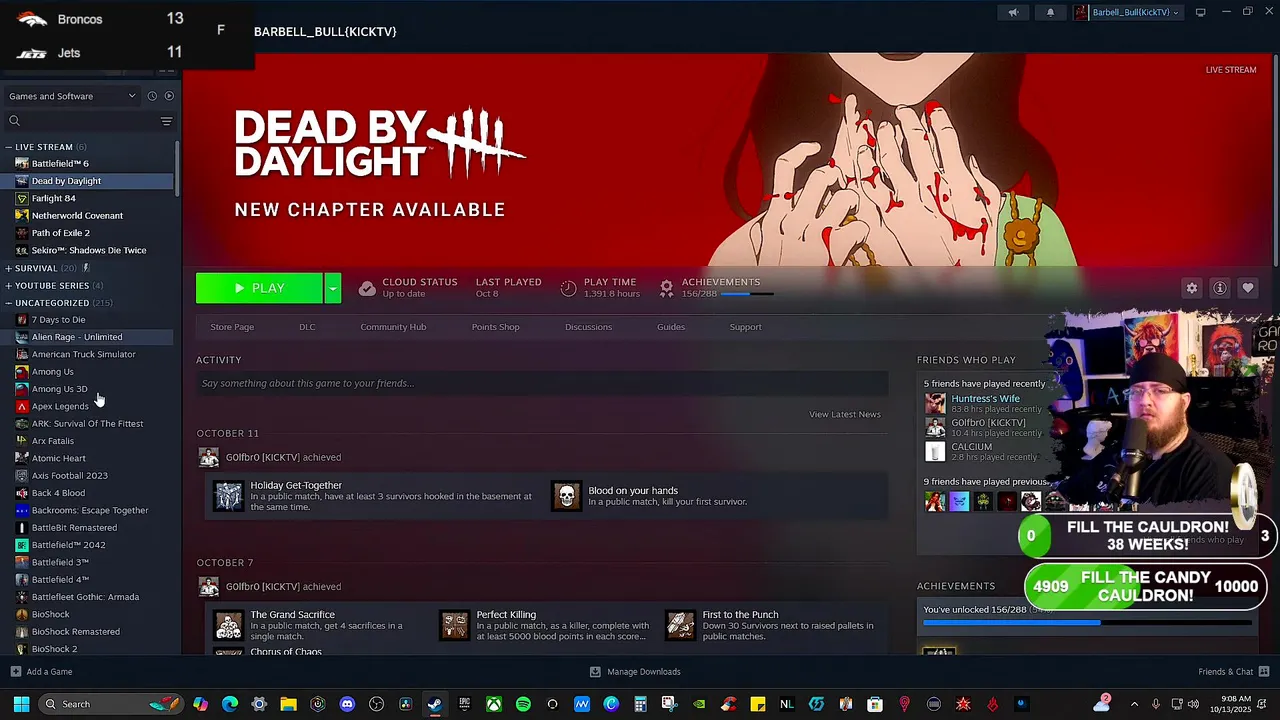The image size is (1280, 720).
Task: Open system tray volume icon
Action: pos(1193,704)
